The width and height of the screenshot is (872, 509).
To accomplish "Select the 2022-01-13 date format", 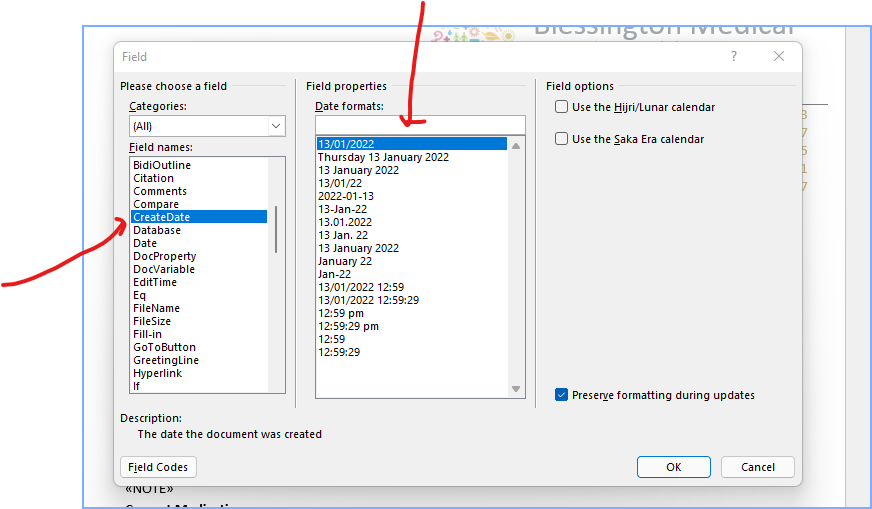I will [346, 196].
